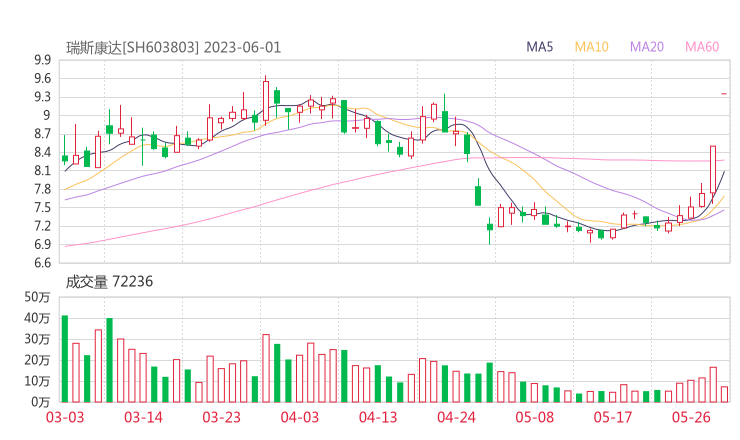Click the 9.9 price axis label
The image size is (740, 440).
pos(42,60)
